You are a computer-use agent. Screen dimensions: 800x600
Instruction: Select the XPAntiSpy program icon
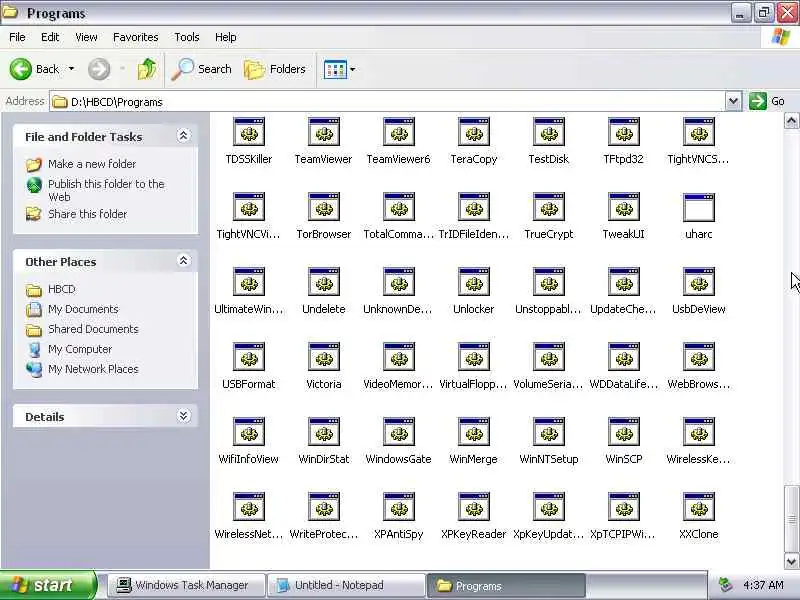[399, 507]
